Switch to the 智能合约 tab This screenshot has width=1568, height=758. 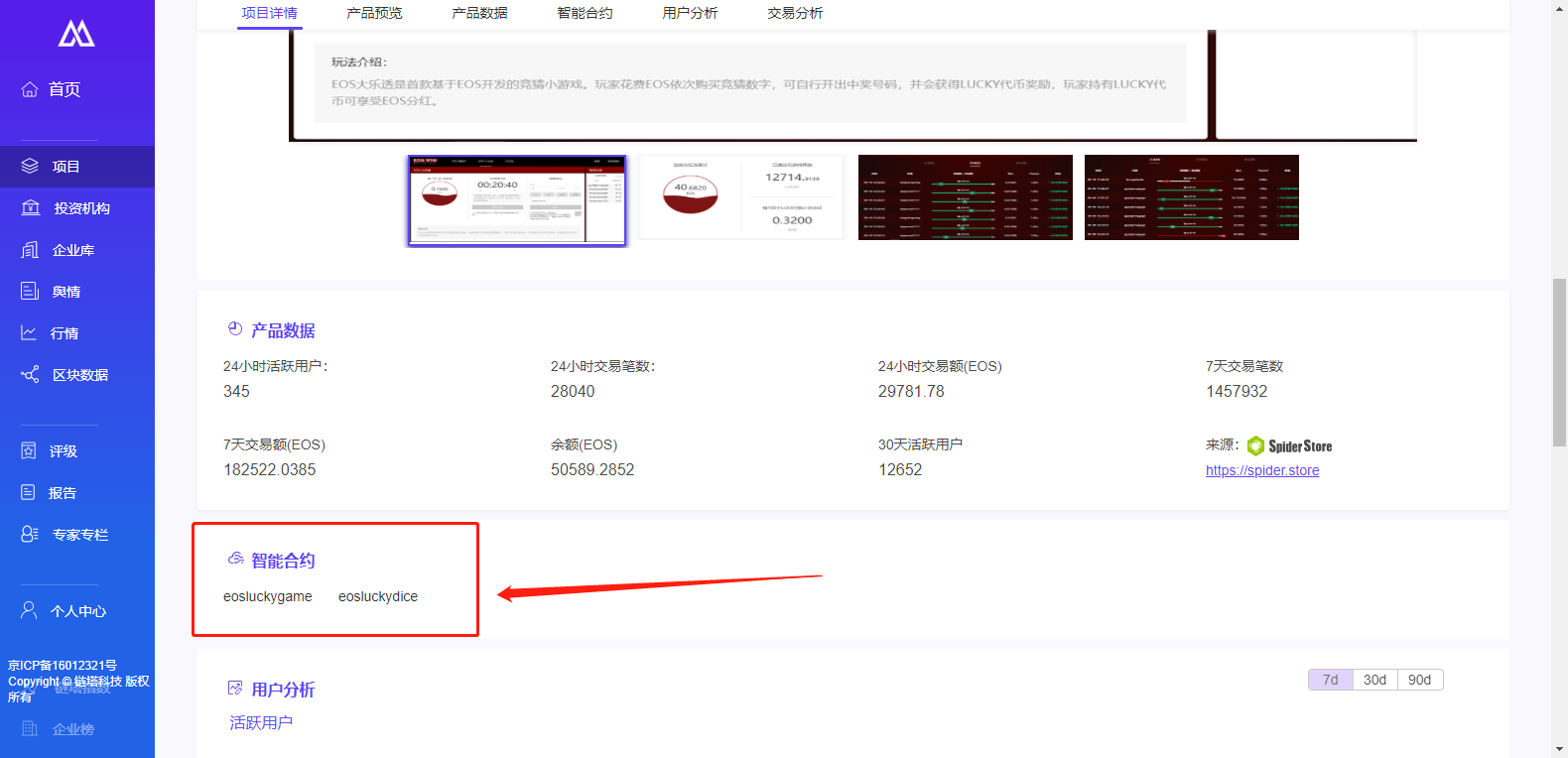pos(586,13)
